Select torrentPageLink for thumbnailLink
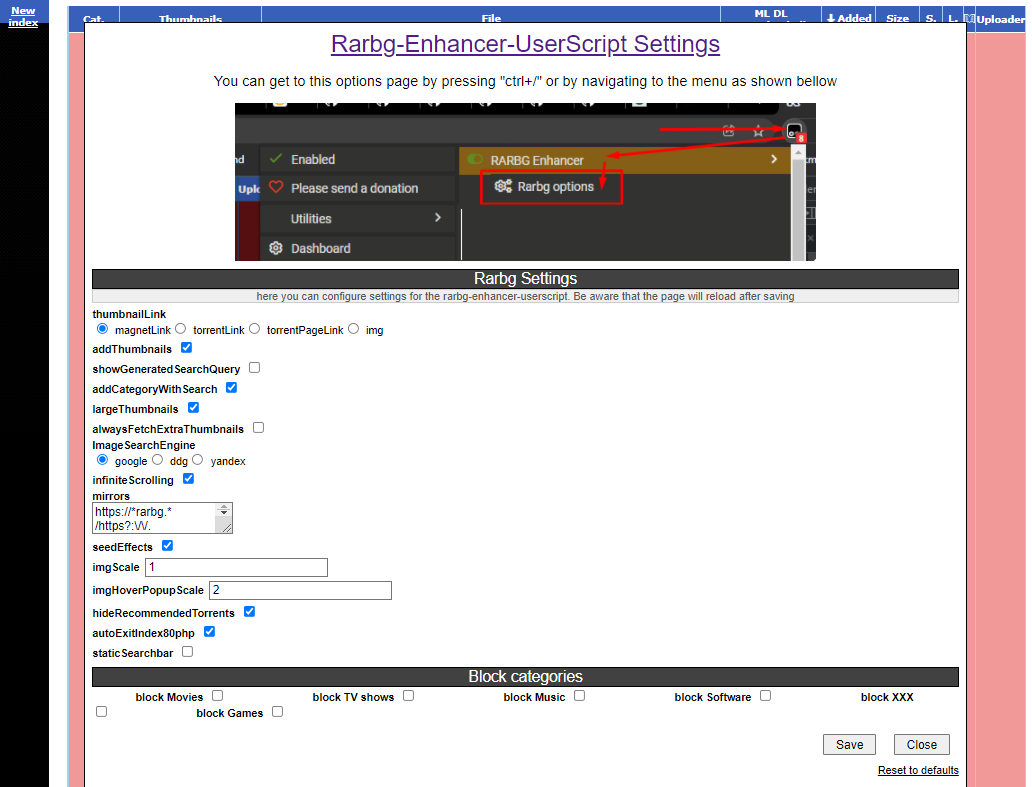 pos(255,328)
